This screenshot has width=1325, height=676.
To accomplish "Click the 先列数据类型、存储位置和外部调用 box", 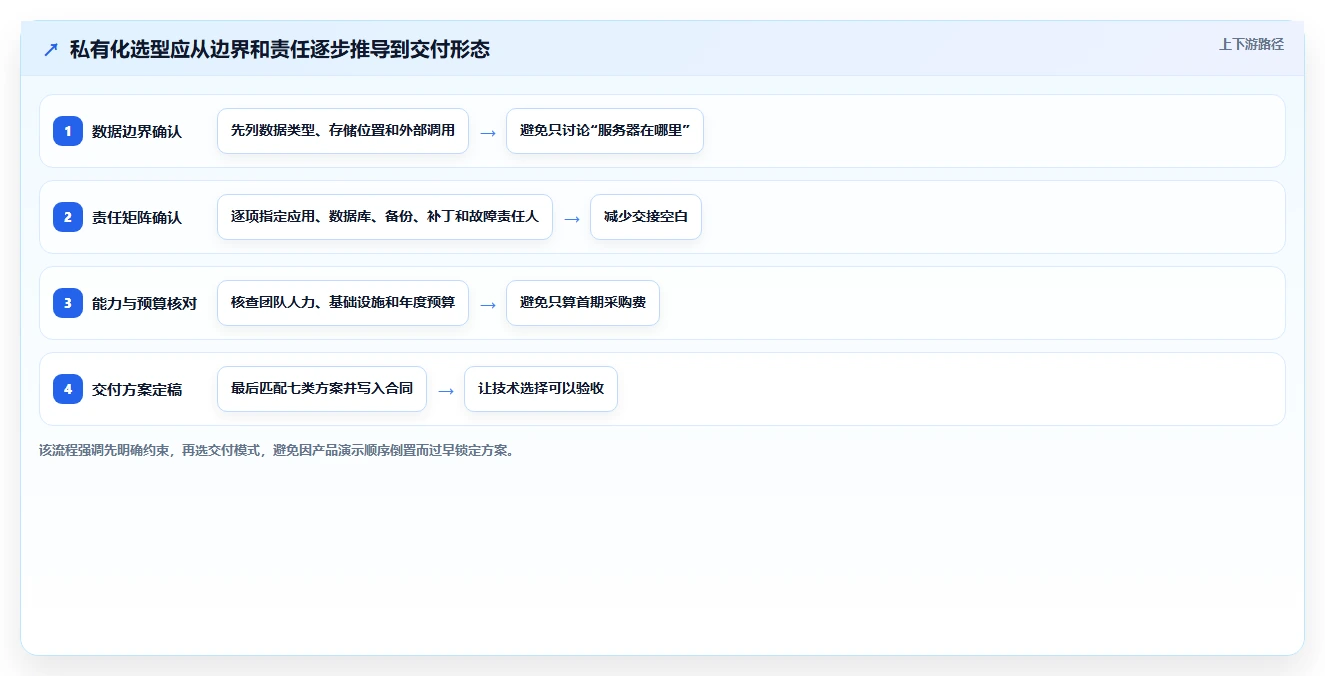I will click(343, 131).
